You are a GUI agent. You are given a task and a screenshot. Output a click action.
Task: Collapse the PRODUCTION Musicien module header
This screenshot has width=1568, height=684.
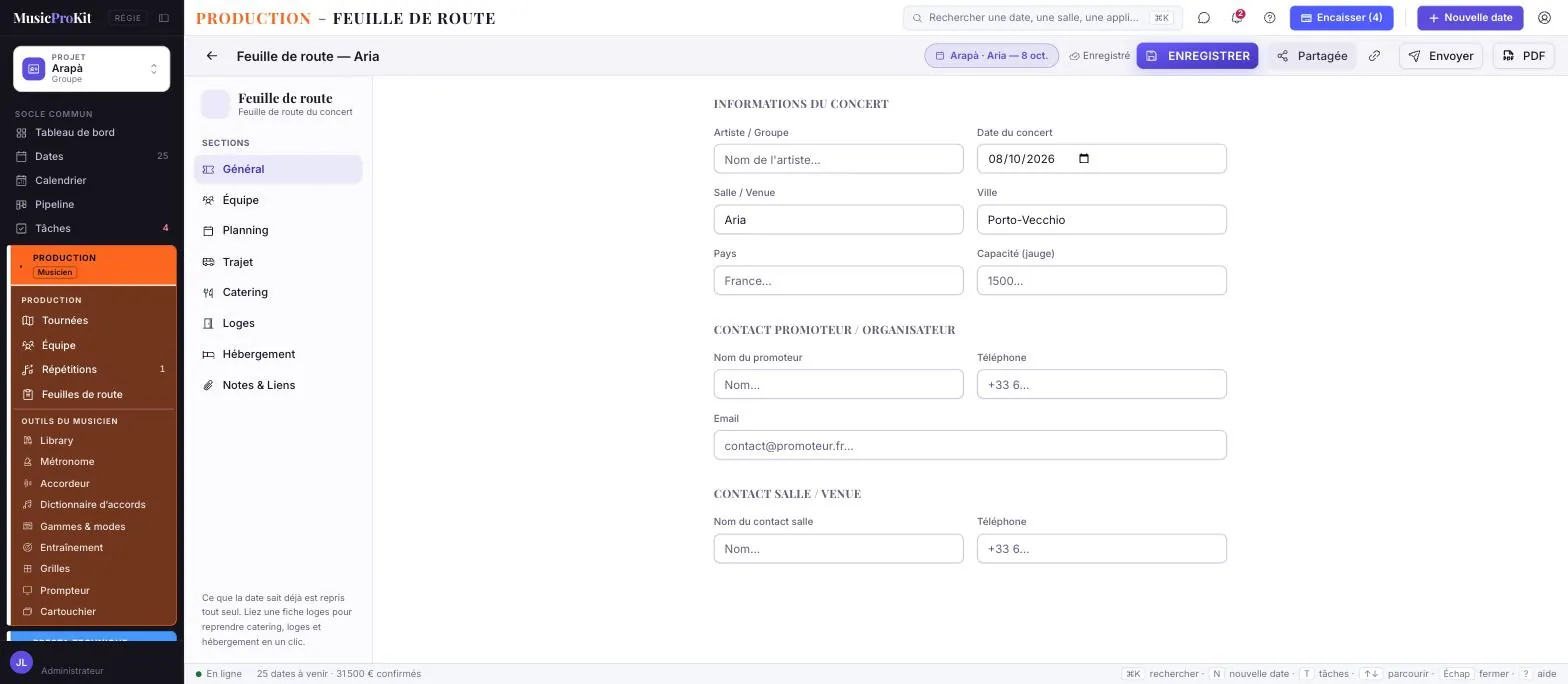[93, 265]
